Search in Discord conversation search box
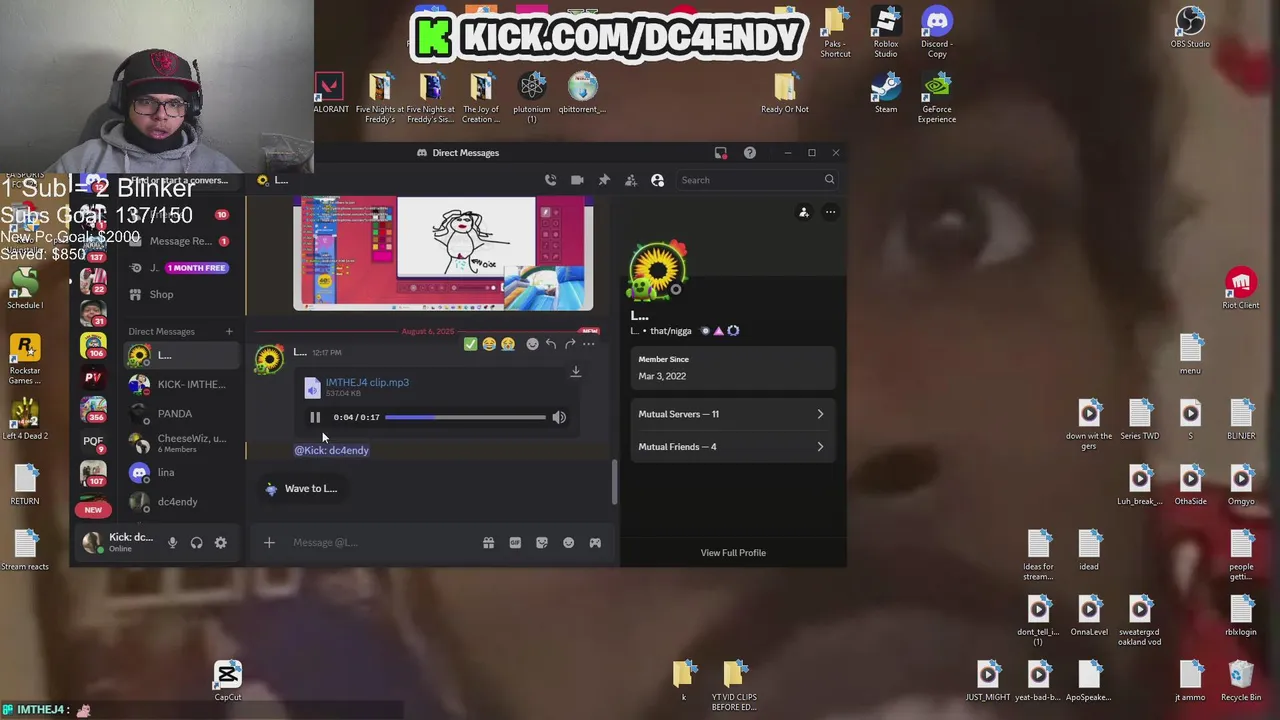1280x720 pixels. tap(757, 180)
